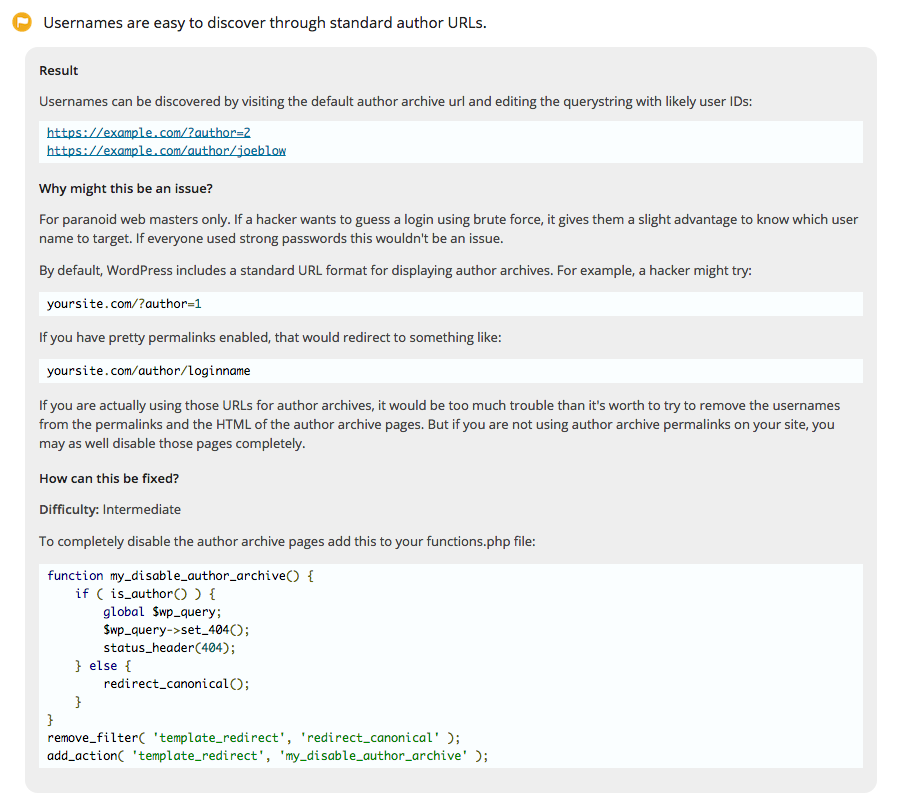The width and height of the screenshot is (903, 808).
Task: Click the 'redirect_canonical();' code line
Action: (176, 684)
